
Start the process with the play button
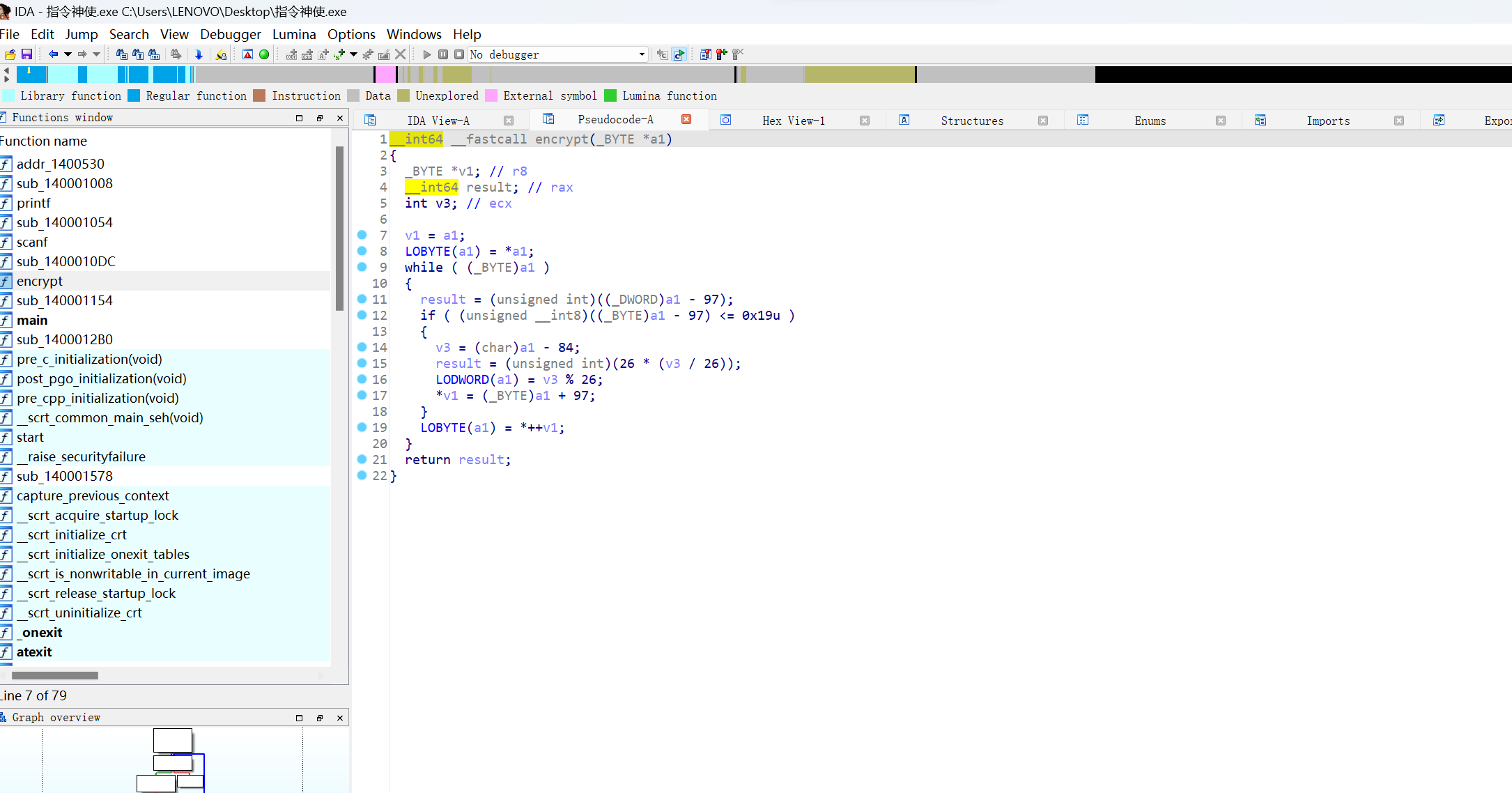(x=427, y=54)
